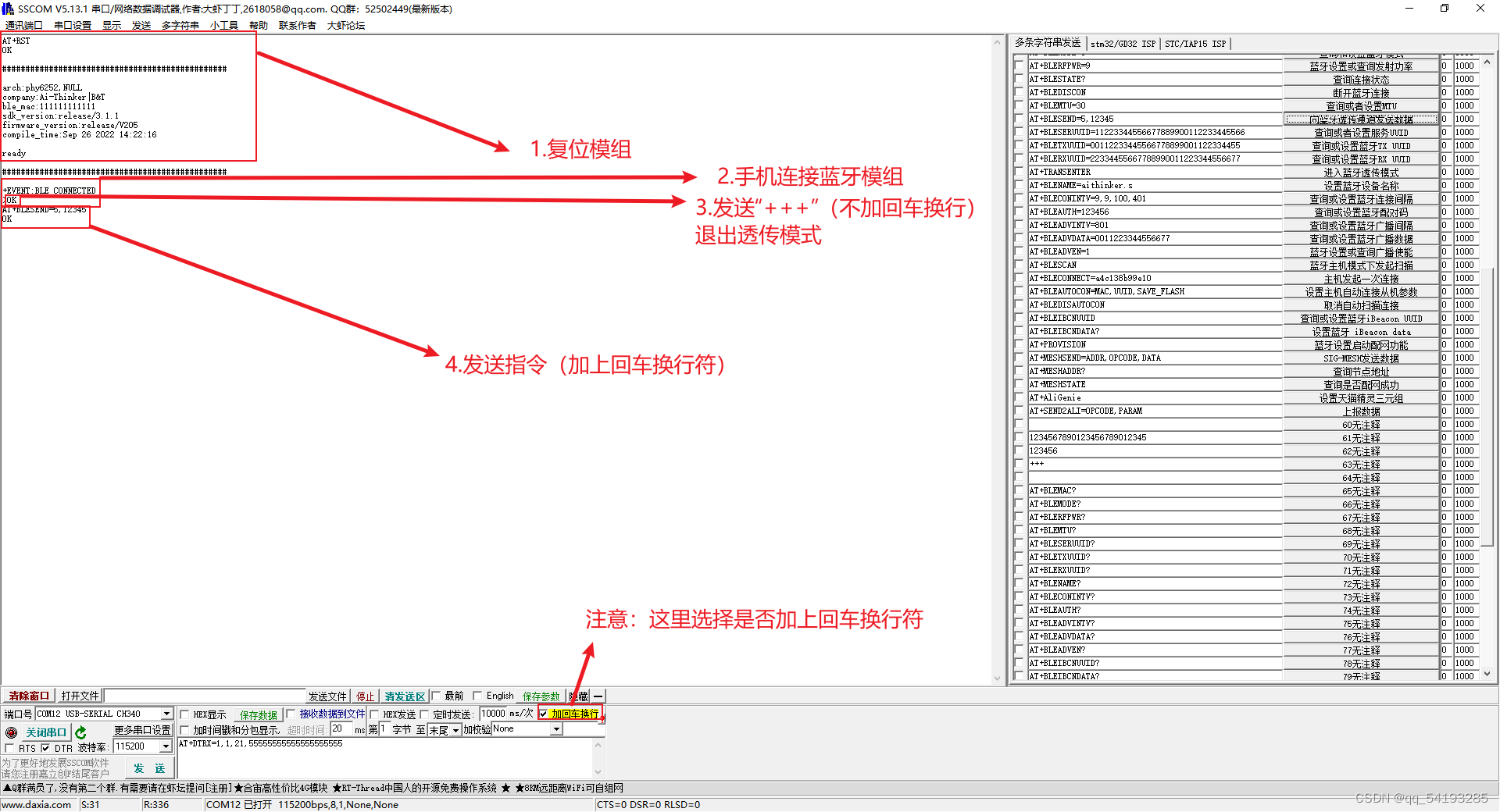Switch to stm32/GD32 ISP tab

[x=1123, y=44]
